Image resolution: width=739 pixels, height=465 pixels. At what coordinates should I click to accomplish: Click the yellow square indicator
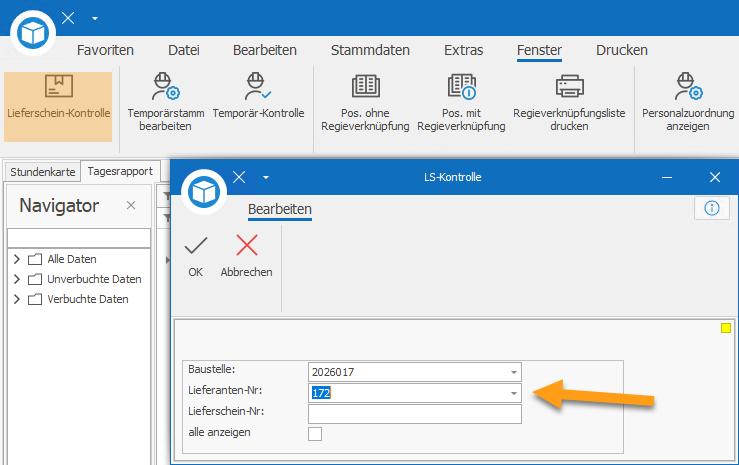point(726,328)
